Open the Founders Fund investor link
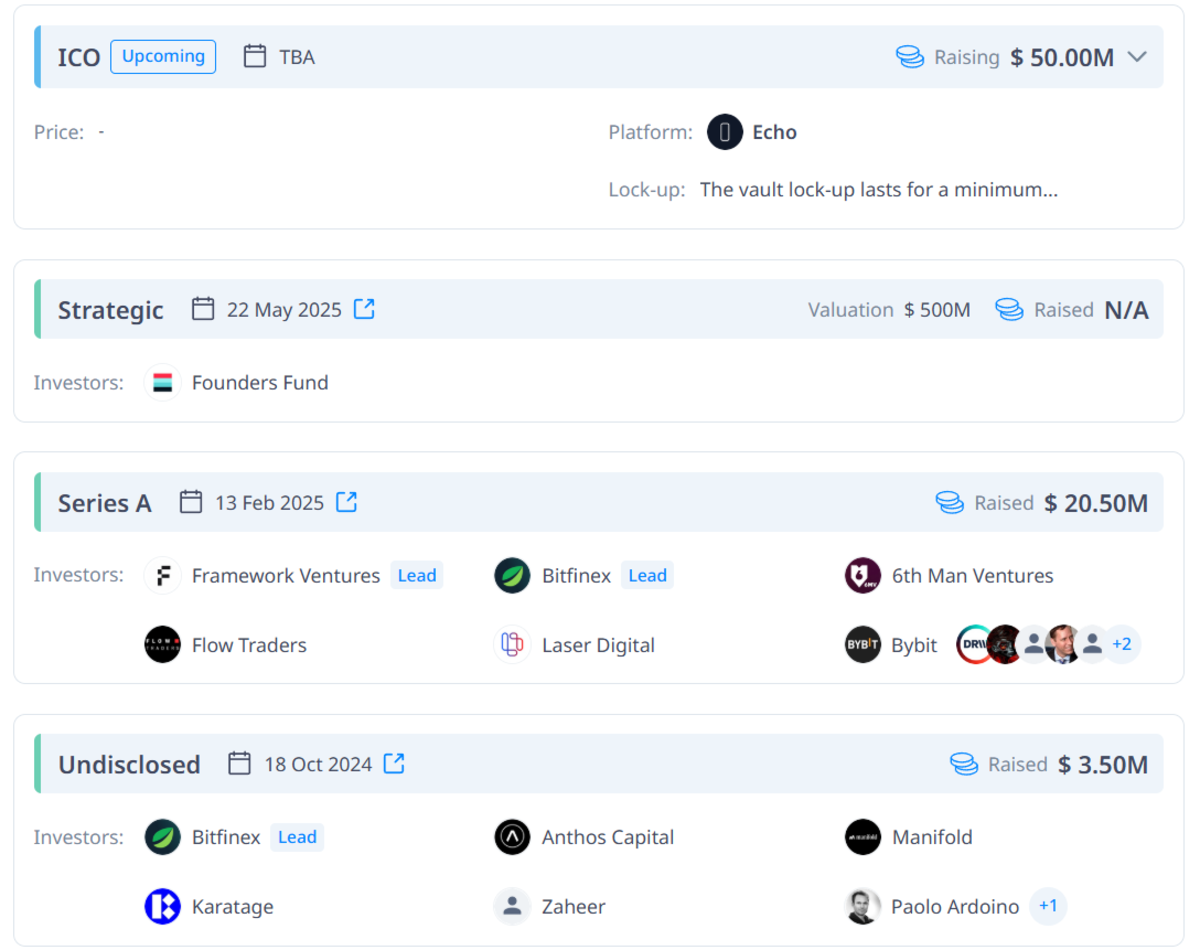This screenshot has width=1200, height=950. click(260, 382)
